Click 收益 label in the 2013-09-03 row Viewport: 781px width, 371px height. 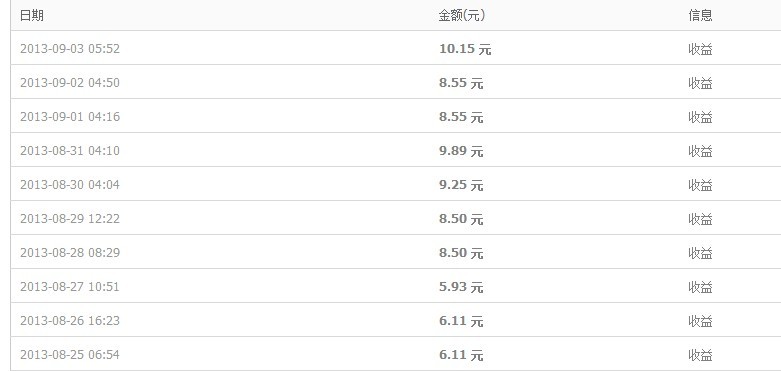pos(700,49)
